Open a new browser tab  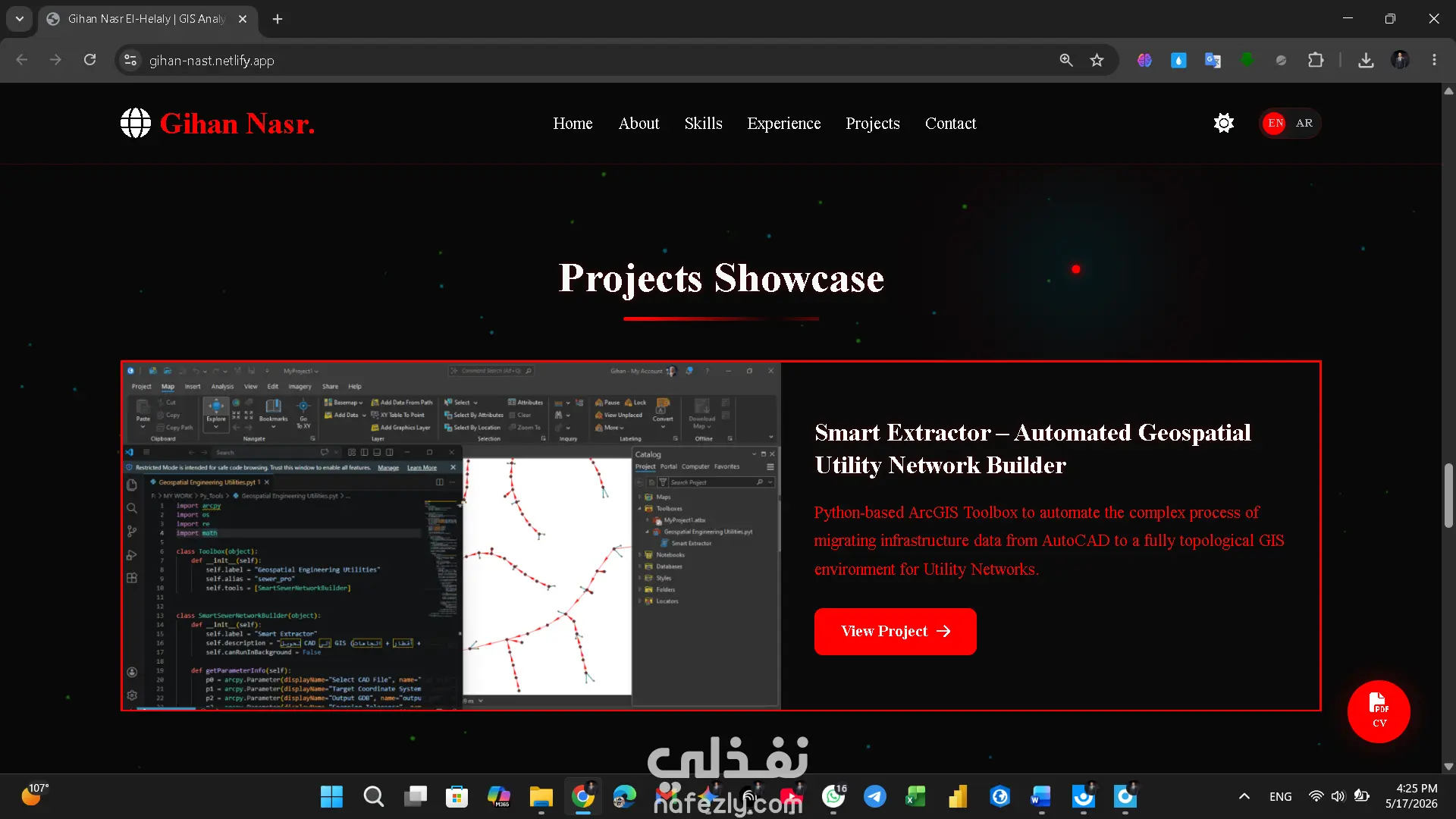[x=278, y=19]
